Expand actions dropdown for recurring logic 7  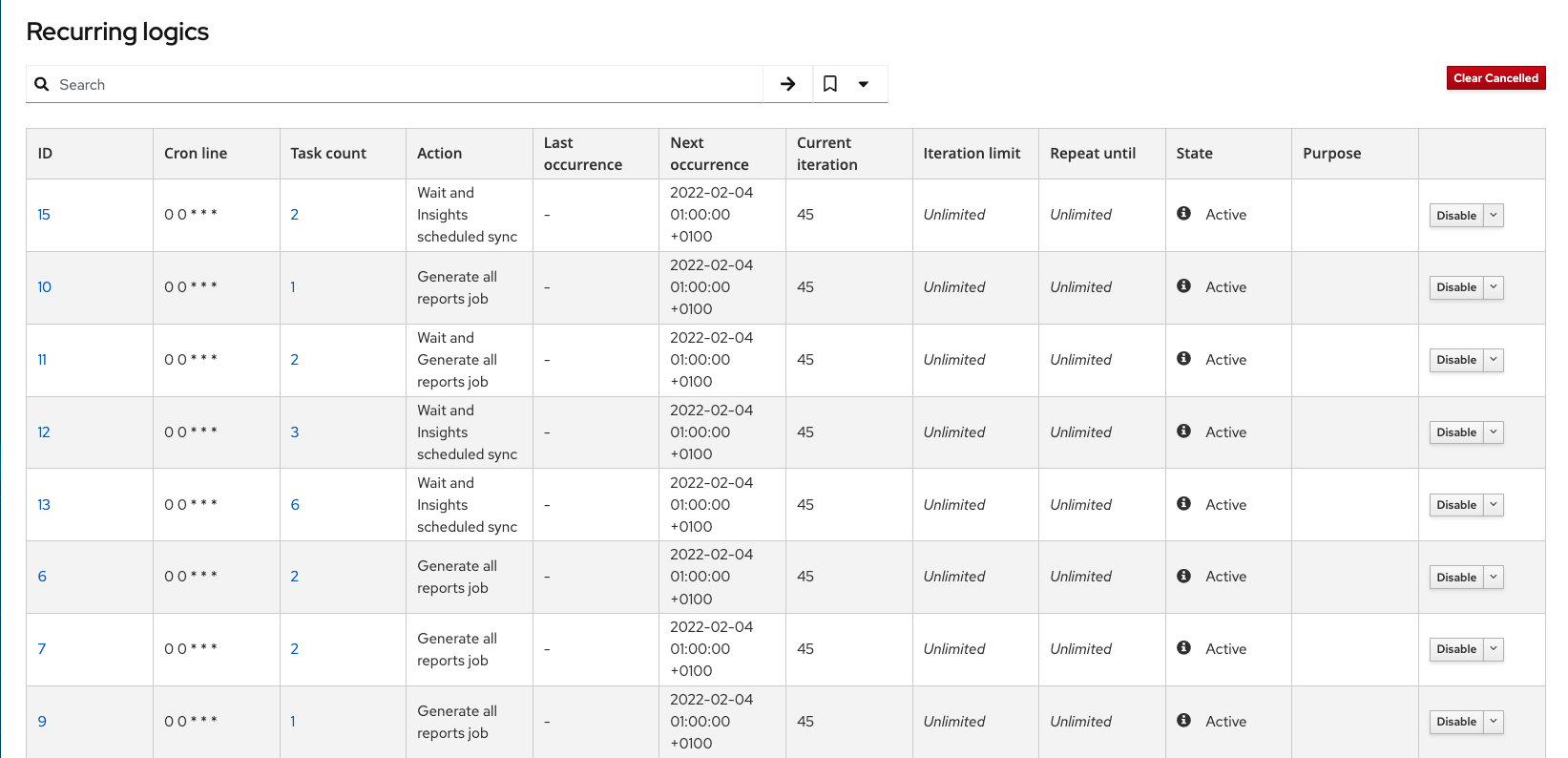click(x=1494, y=649)
